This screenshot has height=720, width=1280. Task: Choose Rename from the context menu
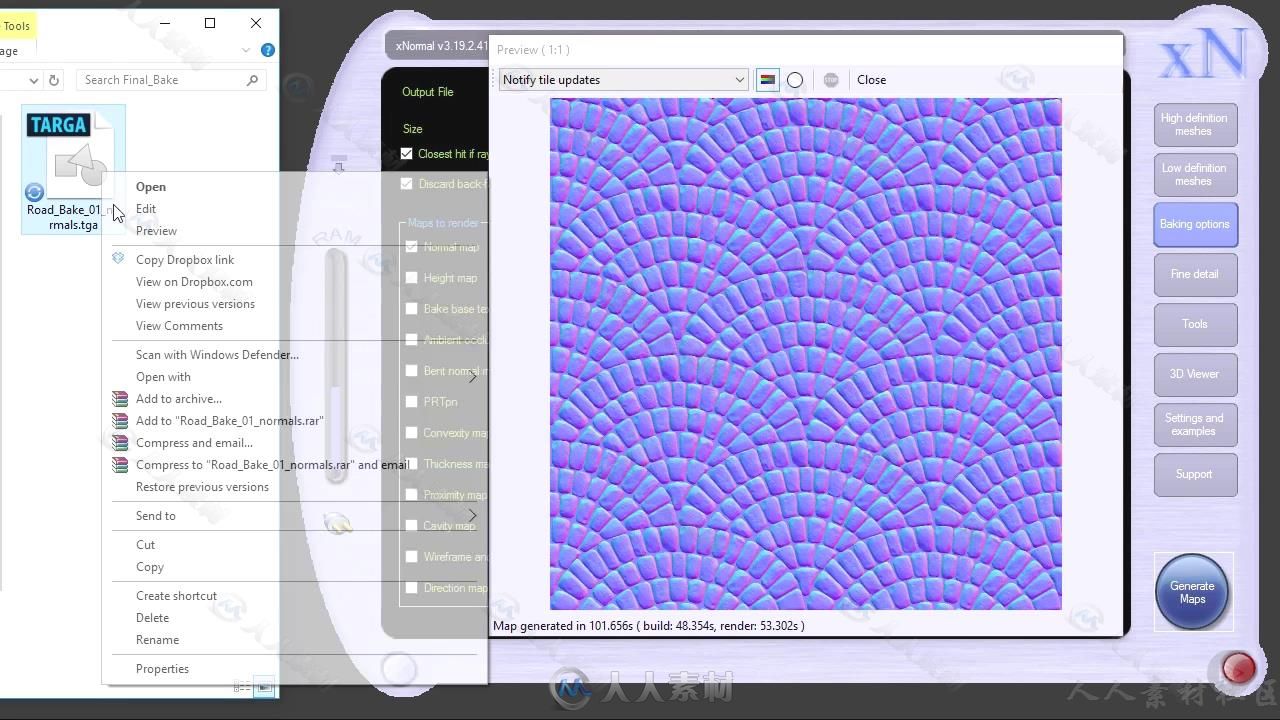tap(157, 640)
